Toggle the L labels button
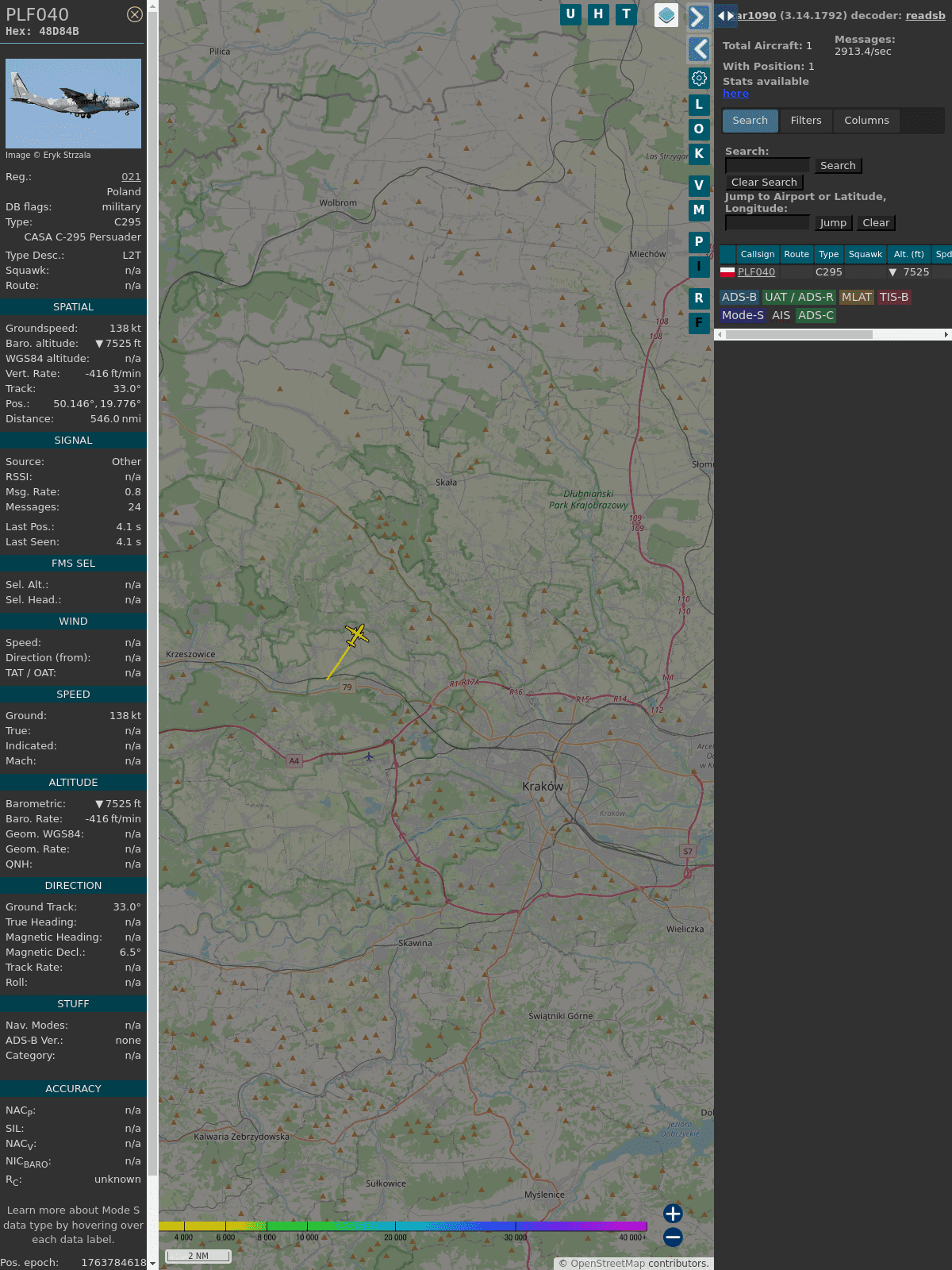The width and height of the screenshot is (952, 1270). [x=699, y=104]
